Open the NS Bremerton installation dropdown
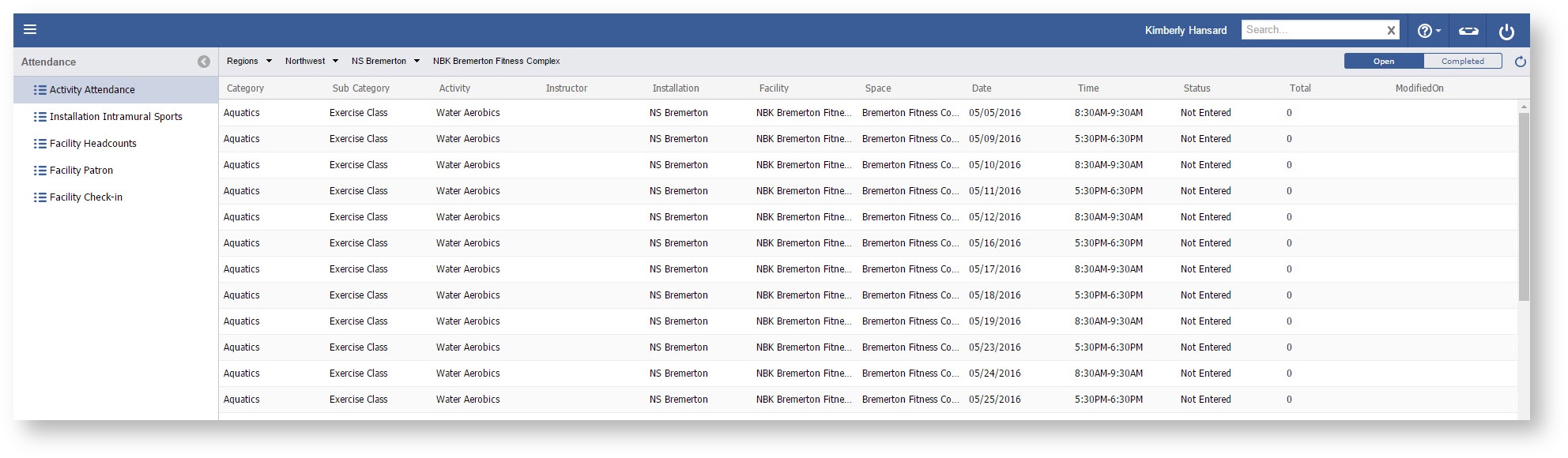This screenshot has height=458, width=1568. 385,61
